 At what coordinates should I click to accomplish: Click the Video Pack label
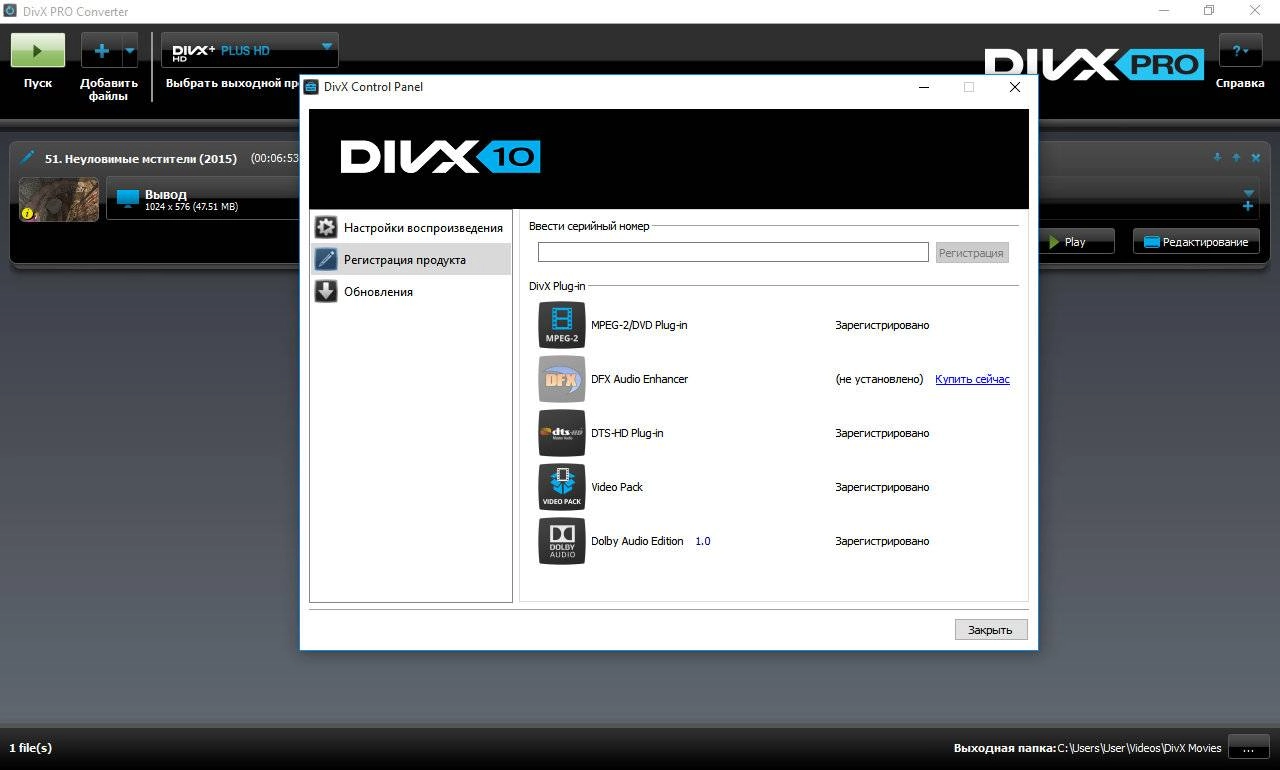tap(617, 487)
